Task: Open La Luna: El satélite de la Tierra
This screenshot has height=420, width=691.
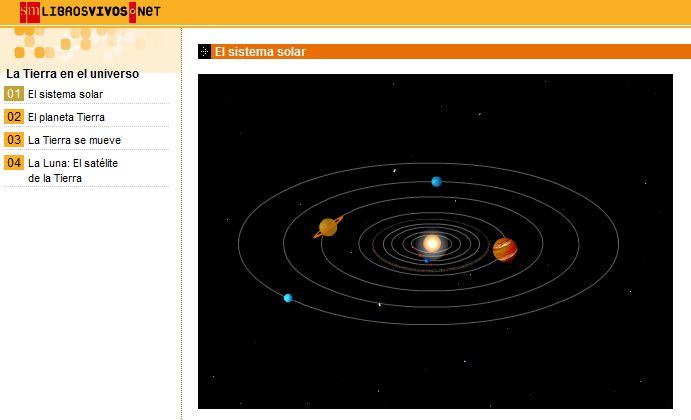Action: tap(69, 170)
